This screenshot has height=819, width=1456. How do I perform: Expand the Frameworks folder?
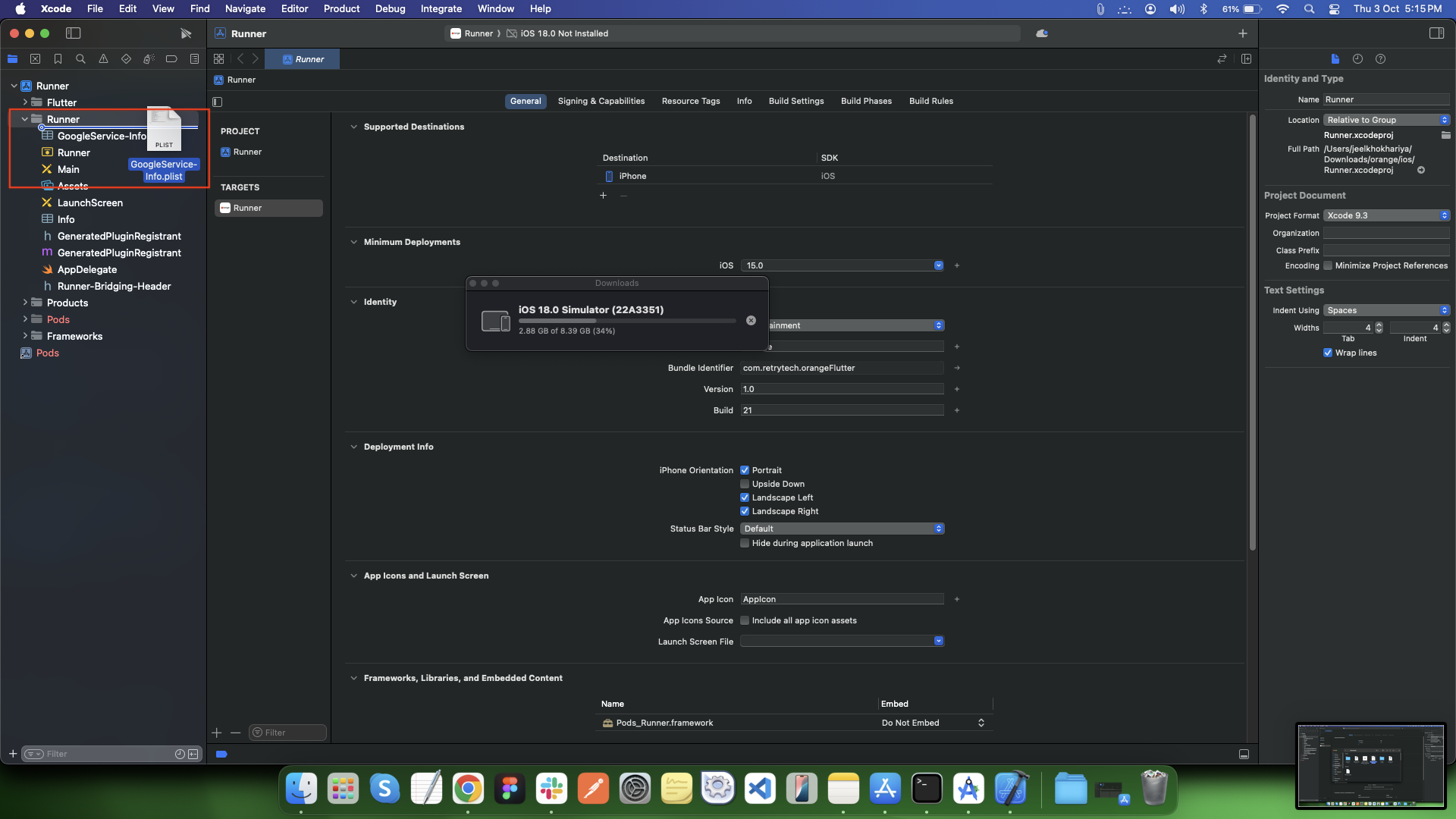click(25, 336)
